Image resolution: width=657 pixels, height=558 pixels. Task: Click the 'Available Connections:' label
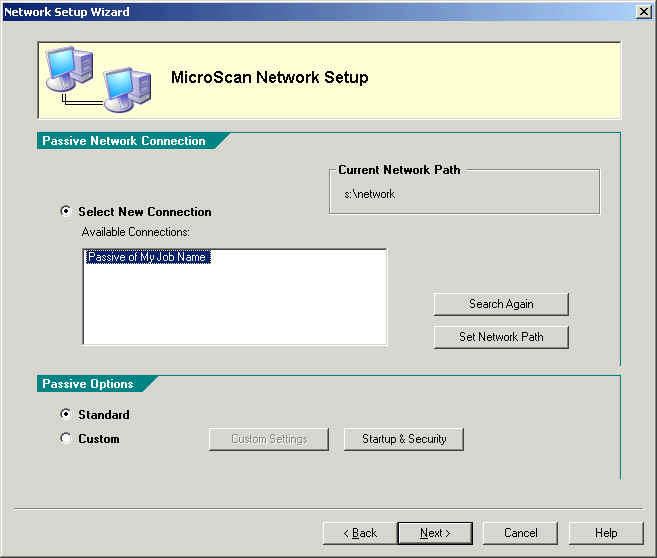pyautogui.click(x=136, y=232)
